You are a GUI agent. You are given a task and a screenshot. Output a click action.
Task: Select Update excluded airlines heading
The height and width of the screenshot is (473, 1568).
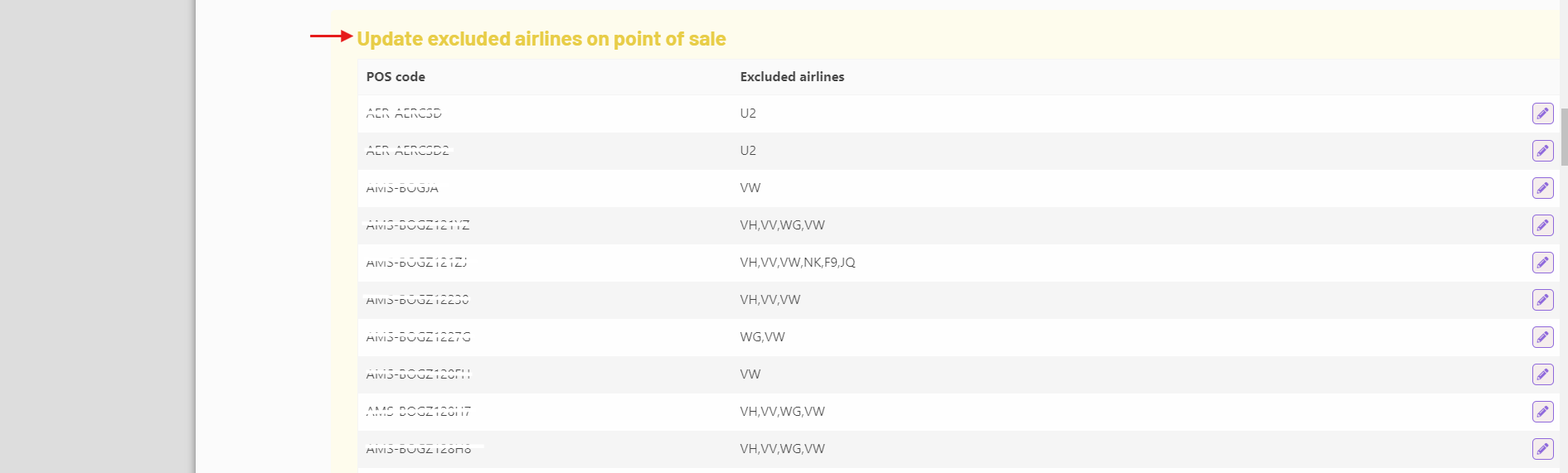tap(541, 39)
